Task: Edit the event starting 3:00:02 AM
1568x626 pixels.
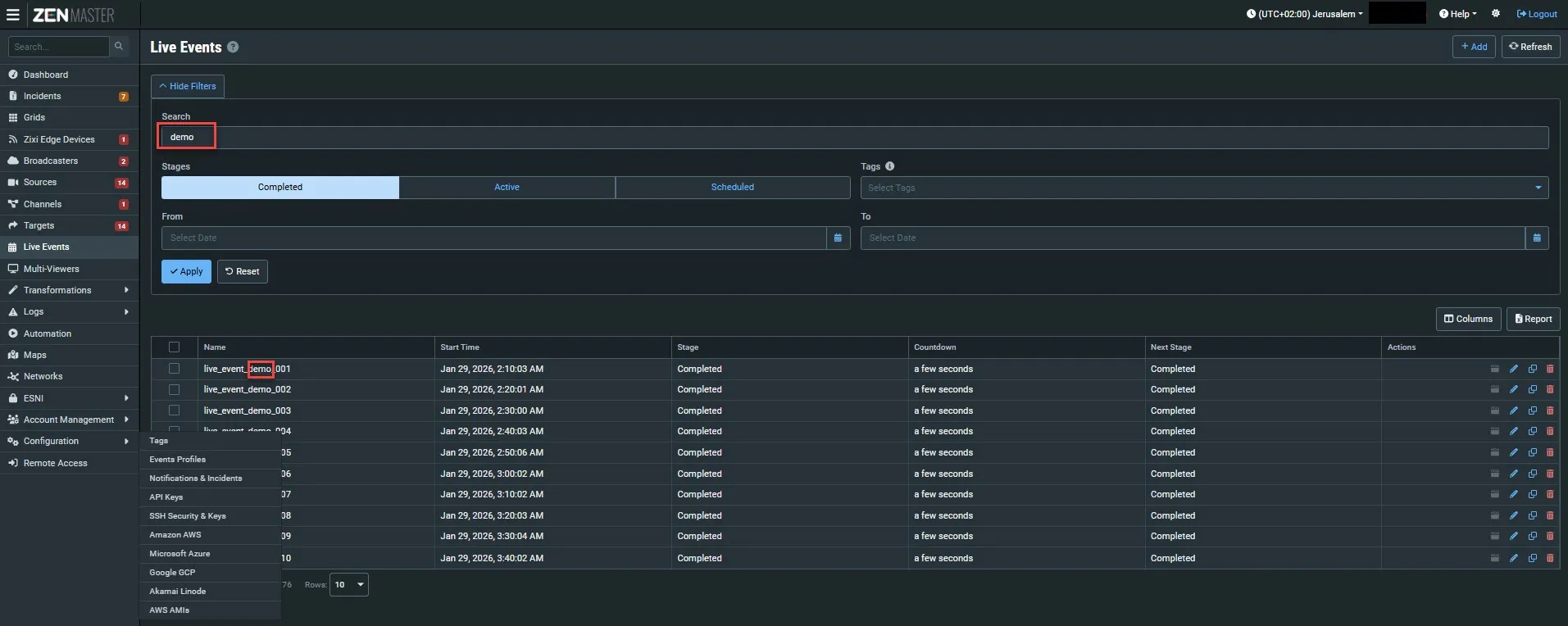Action: click(1513, 474)
